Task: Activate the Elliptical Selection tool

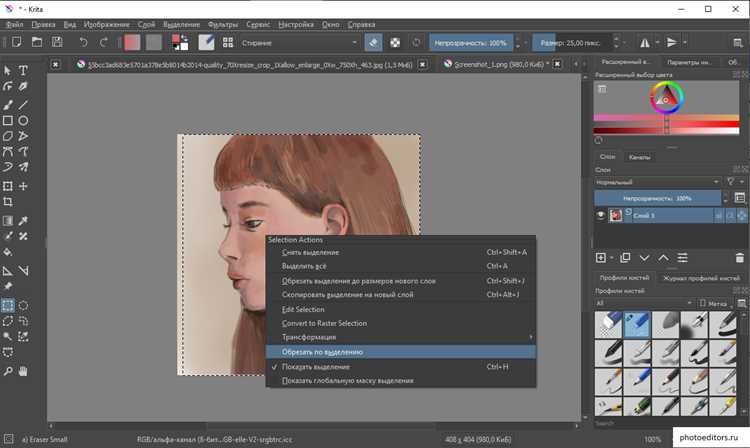Action: pos(23,306)
